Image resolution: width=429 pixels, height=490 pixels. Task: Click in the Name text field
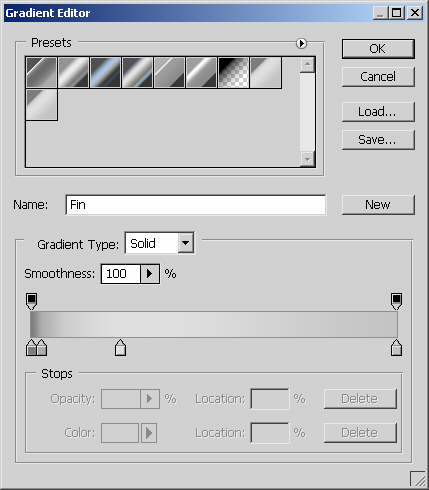pos(195,205)
